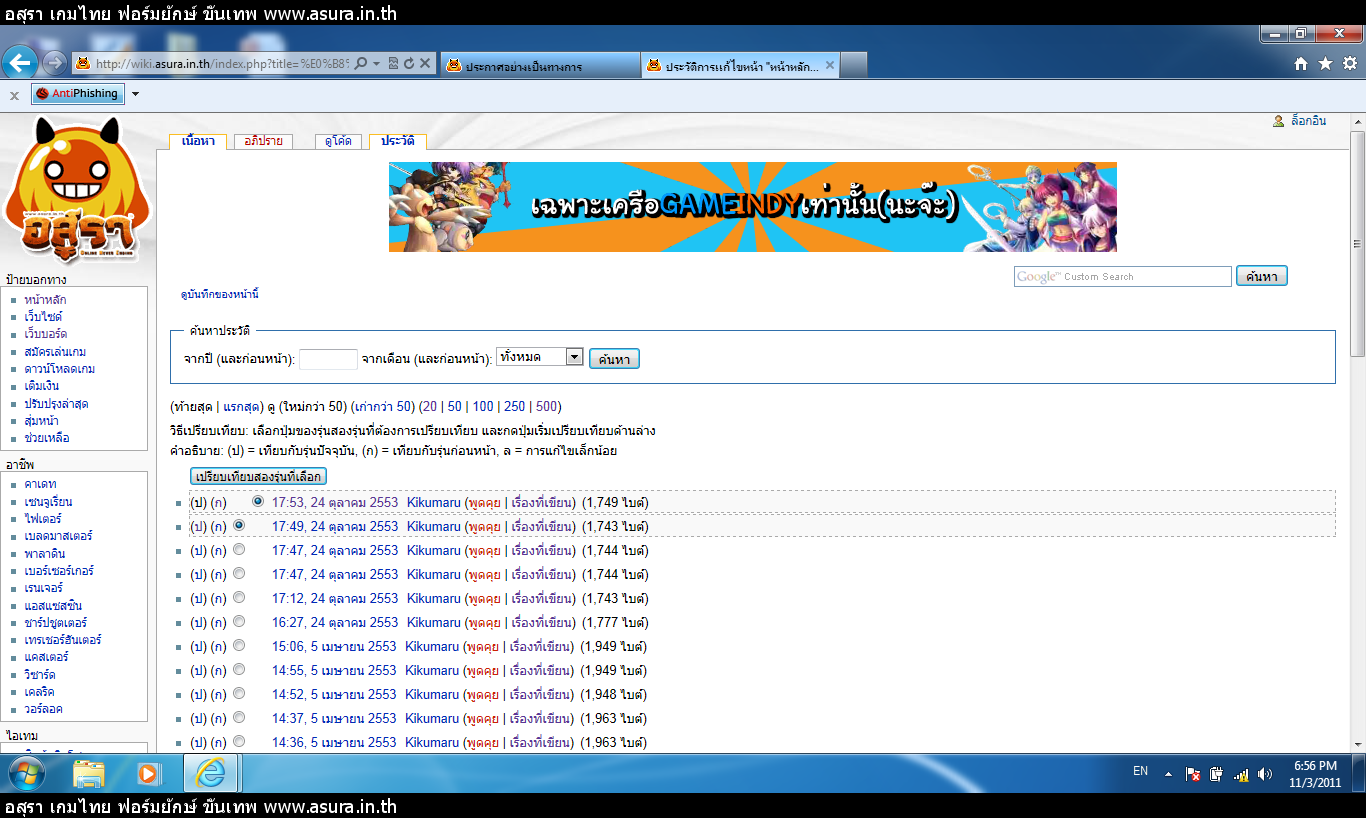Click the Asura monster logo

coord(77,190)
